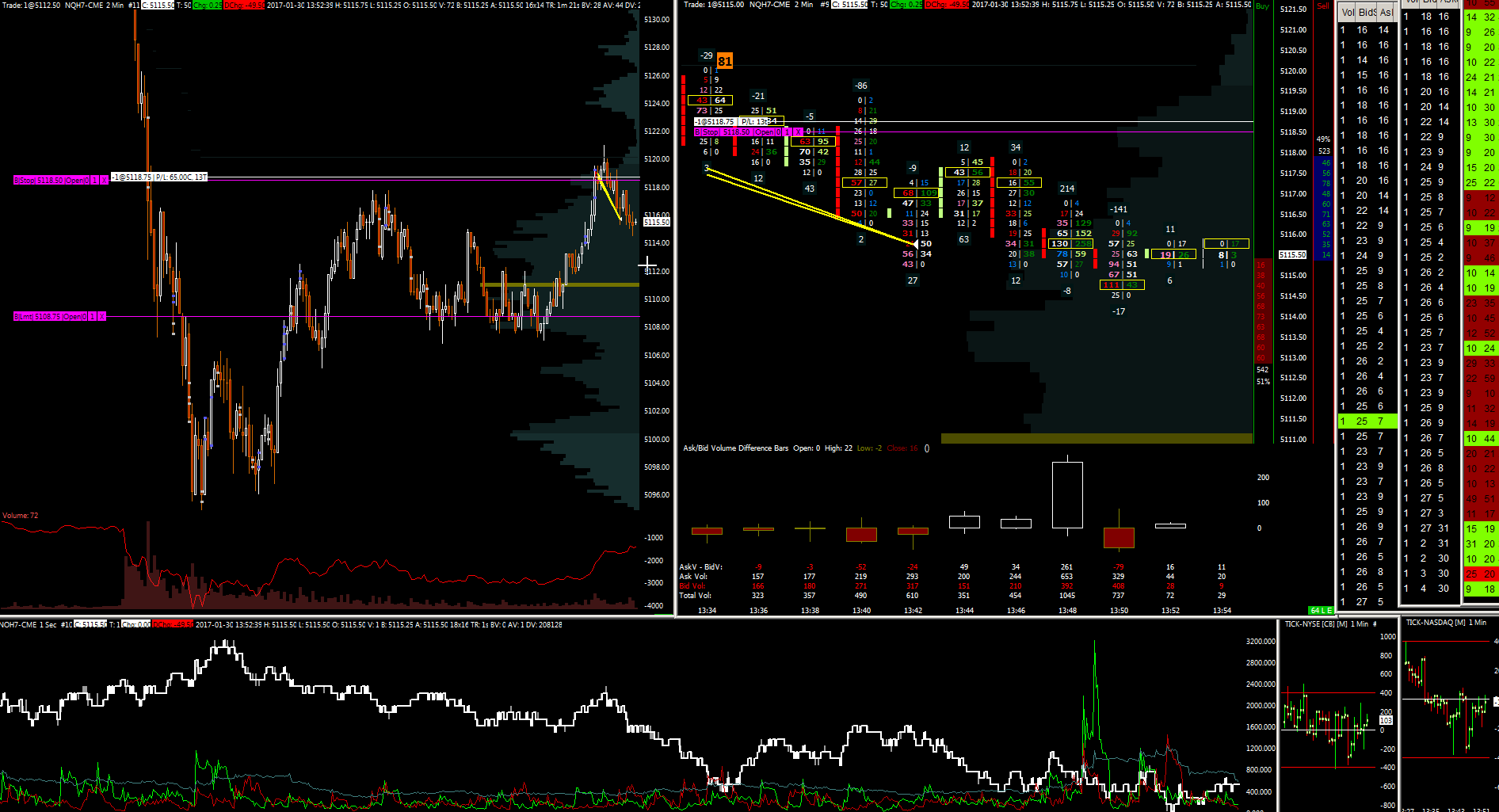Click the green Chg field on footprint chart header
Image resolution: width=1499 pixels, height=812 pixels.
coord(906,5)
